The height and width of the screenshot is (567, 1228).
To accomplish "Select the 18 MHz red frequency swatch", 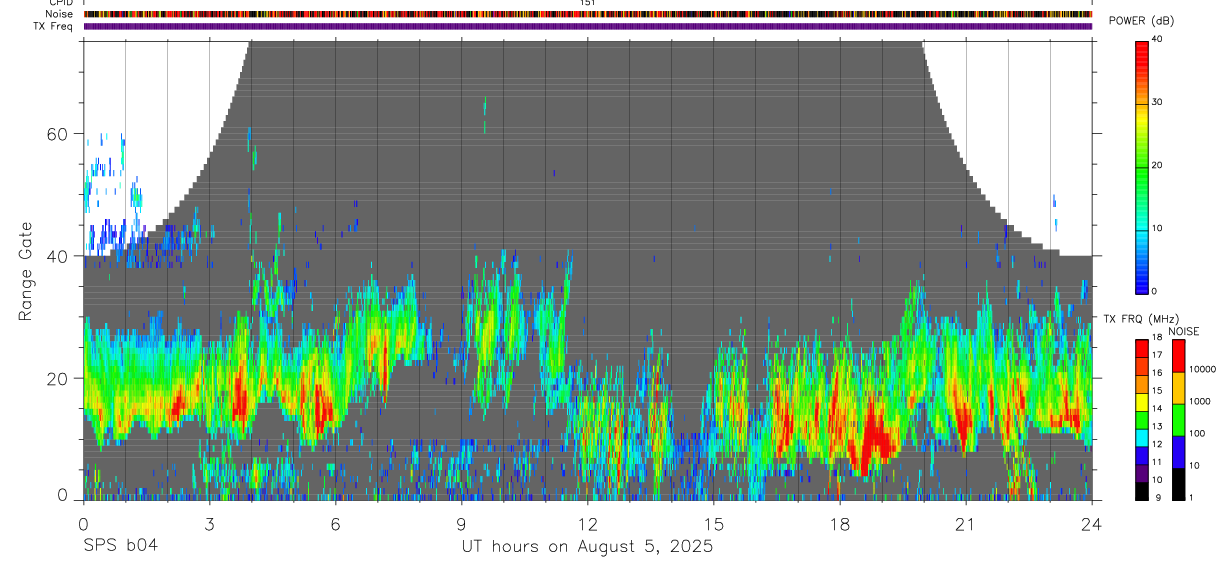I will (x=1142, y=347).
